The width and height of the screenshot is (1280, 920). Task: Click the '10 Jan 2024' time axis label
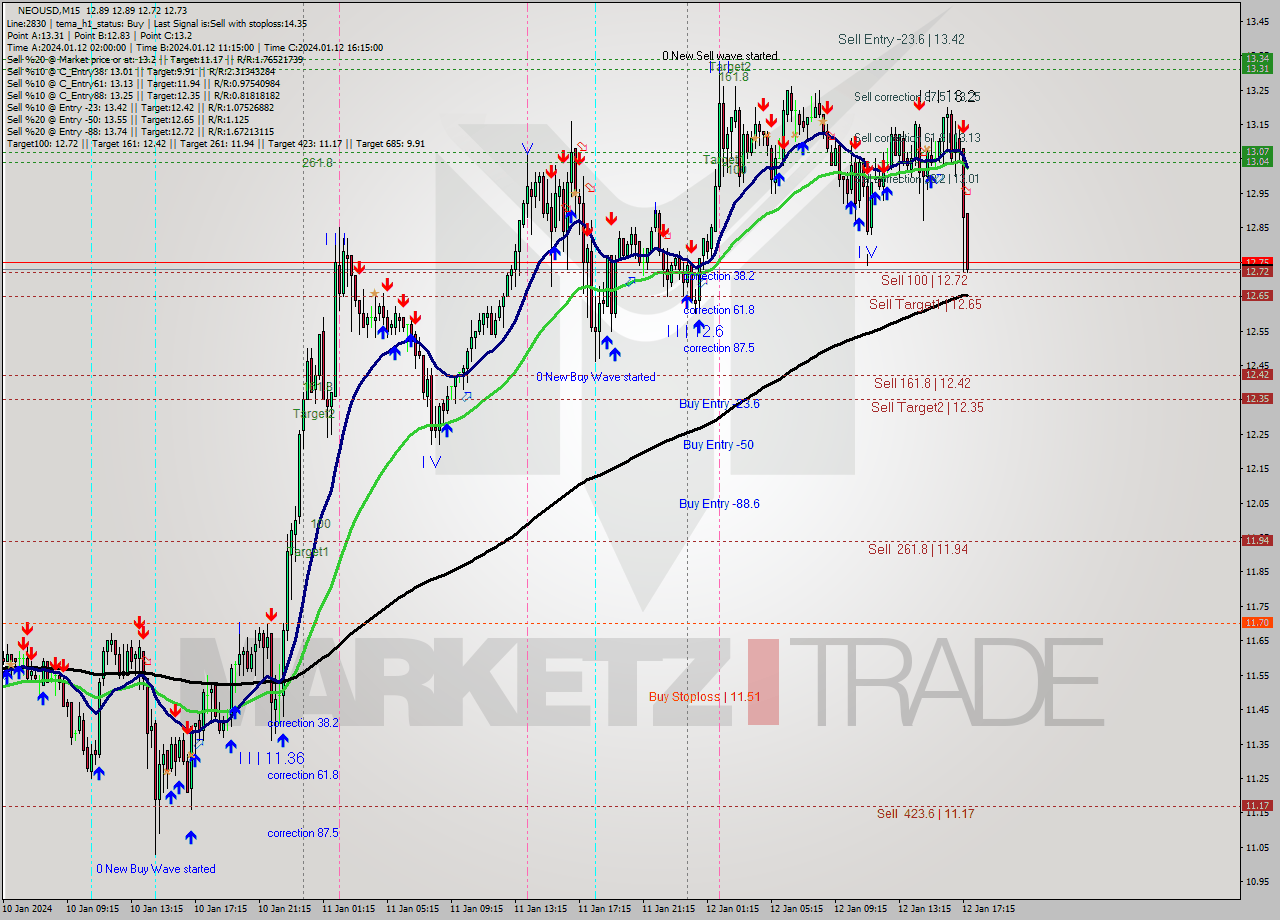coord(28,909)
